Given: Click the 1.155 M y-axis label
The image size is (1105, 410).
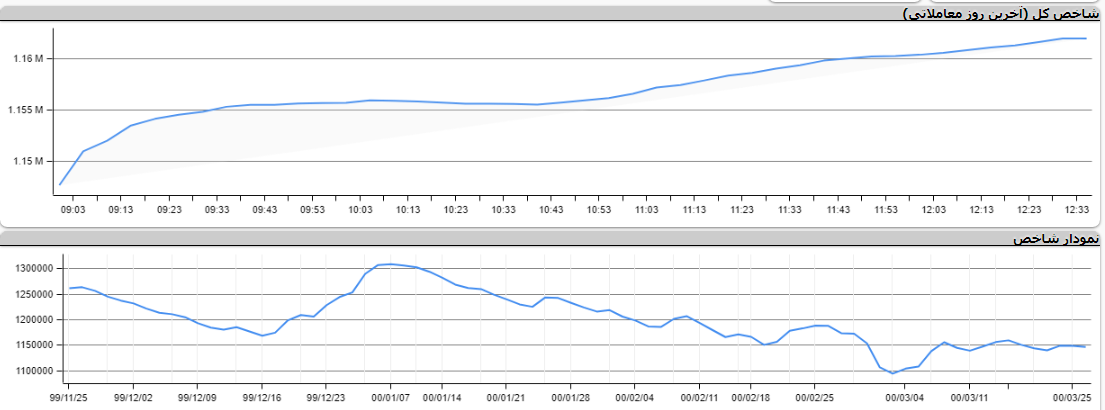Looking at the screenshot, I should [x=26, y=110].
